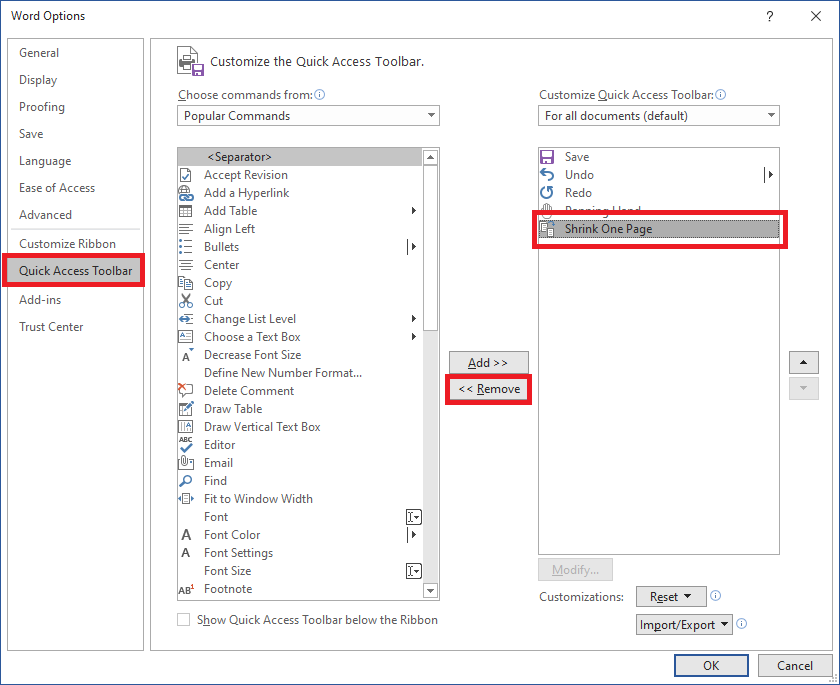Open the For all documents dropdown
Screen dimensions: 840x685
(658, 116)
